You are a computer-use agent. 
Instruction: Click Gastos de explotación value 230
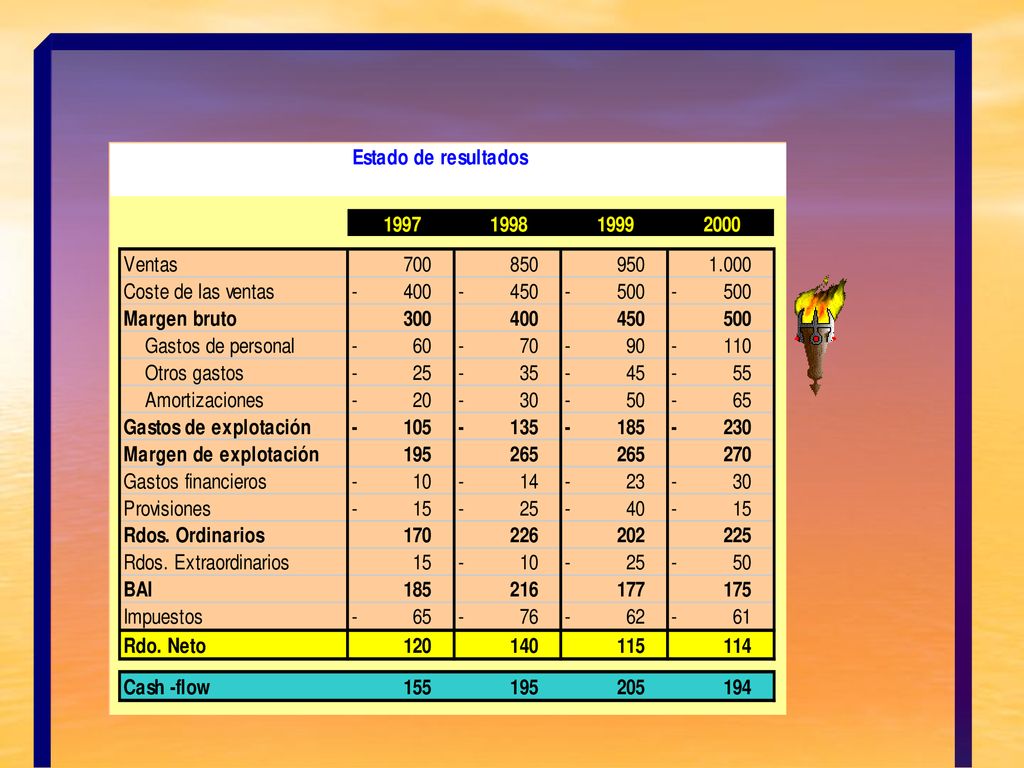tap(737, 427)
